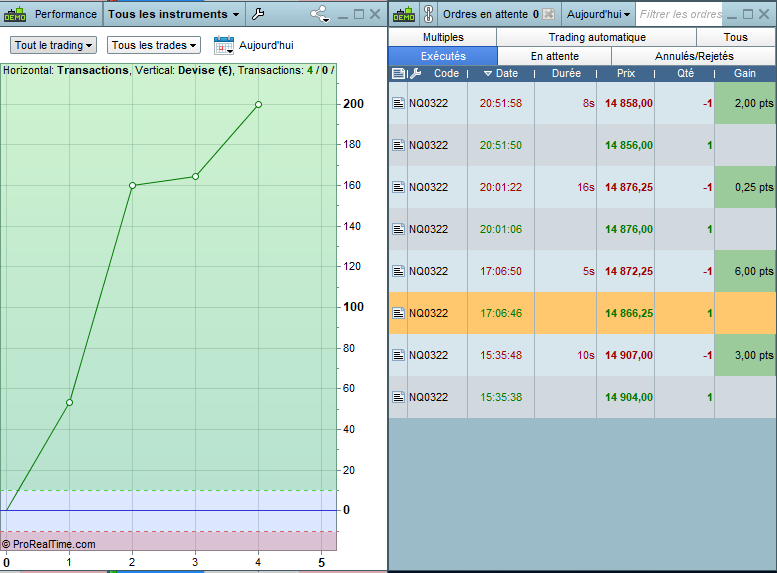Click DEMO icon in orders window
The height and width of the screenshot is (573, 777).
(x=404, y=14)
